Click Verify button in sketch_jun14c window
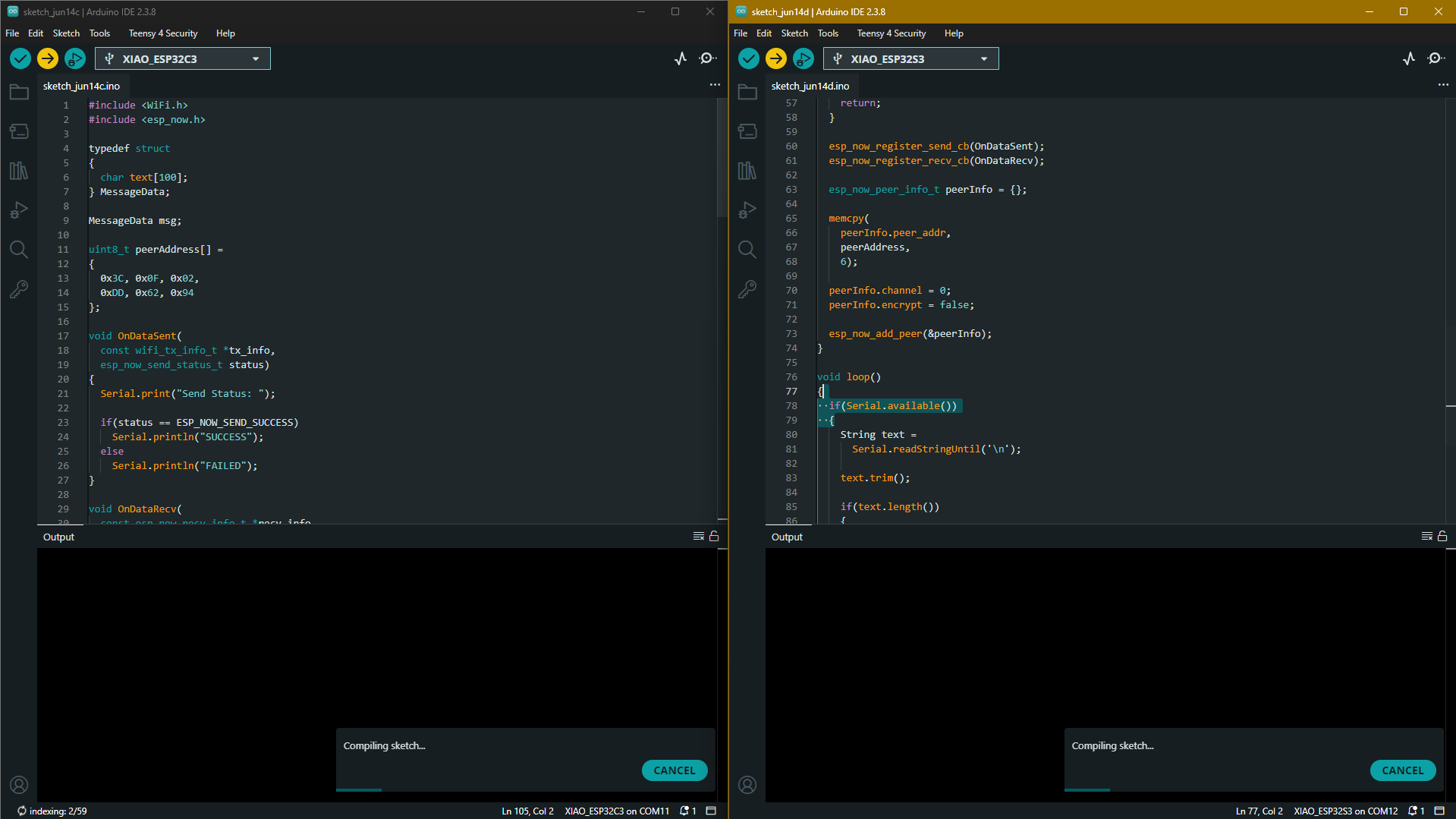1456x819 pixels. tap(20, 58)
